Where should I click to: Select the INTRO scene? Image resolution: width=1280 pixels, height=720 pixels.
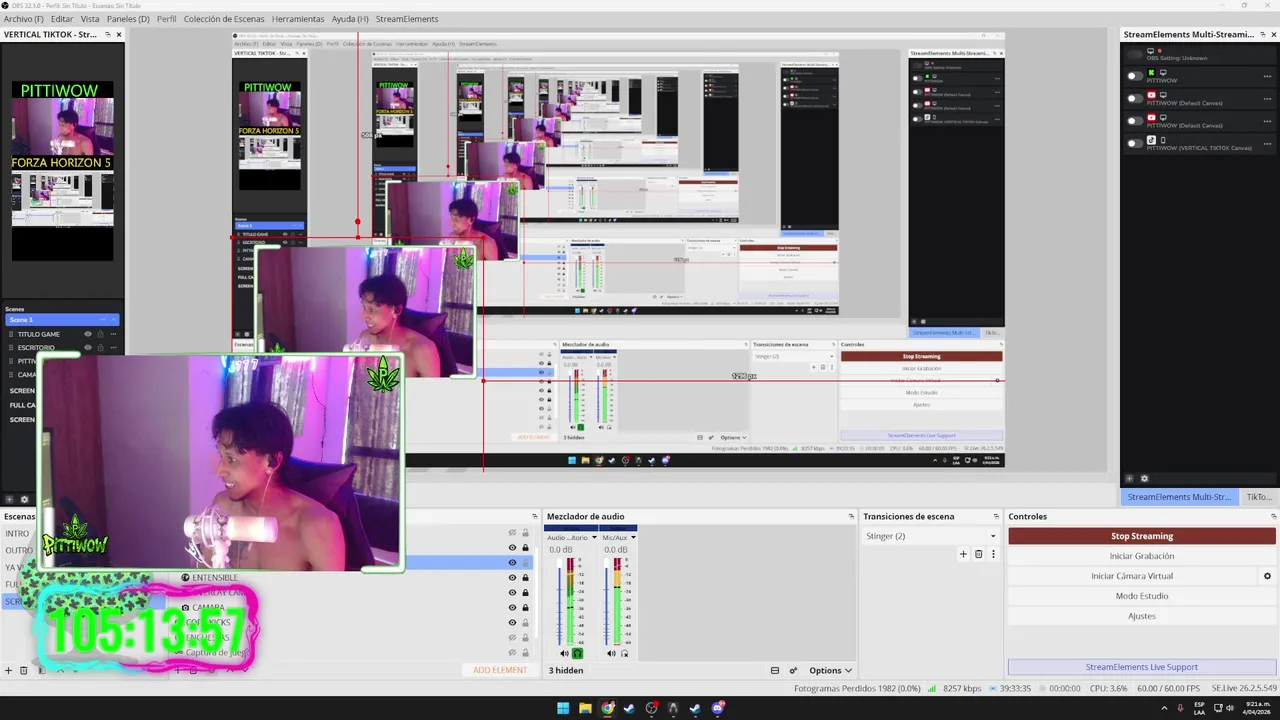click(18, 534)
